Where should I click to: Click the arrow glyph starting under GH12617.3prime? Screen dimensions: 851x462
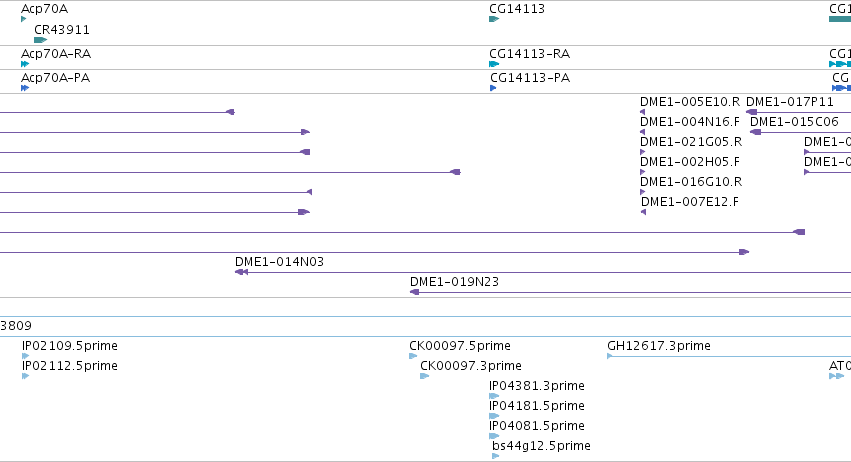[x=610, y=356]
